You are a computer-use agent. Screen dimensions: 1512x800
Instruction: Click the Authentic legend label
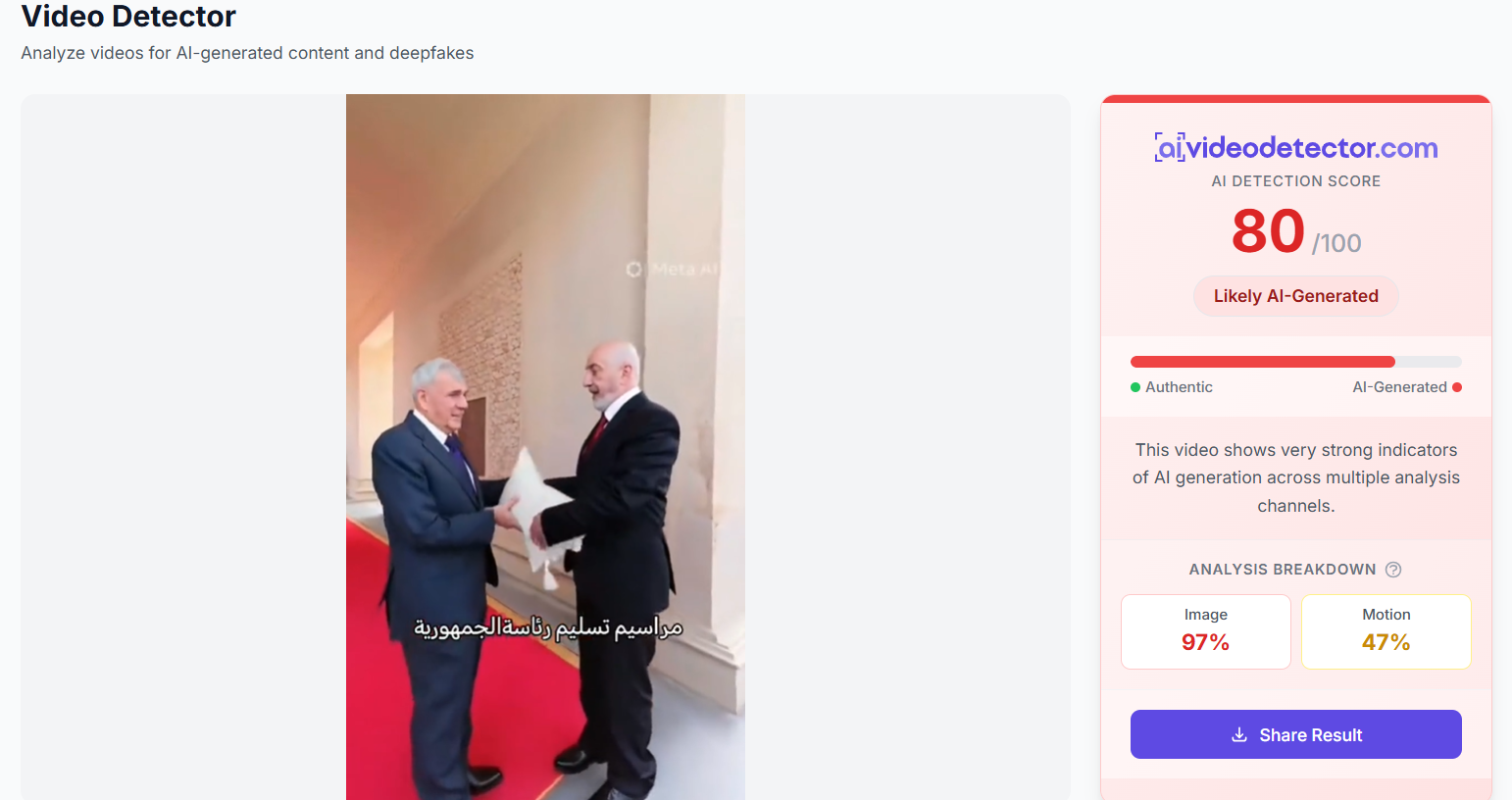(1179, 387)
